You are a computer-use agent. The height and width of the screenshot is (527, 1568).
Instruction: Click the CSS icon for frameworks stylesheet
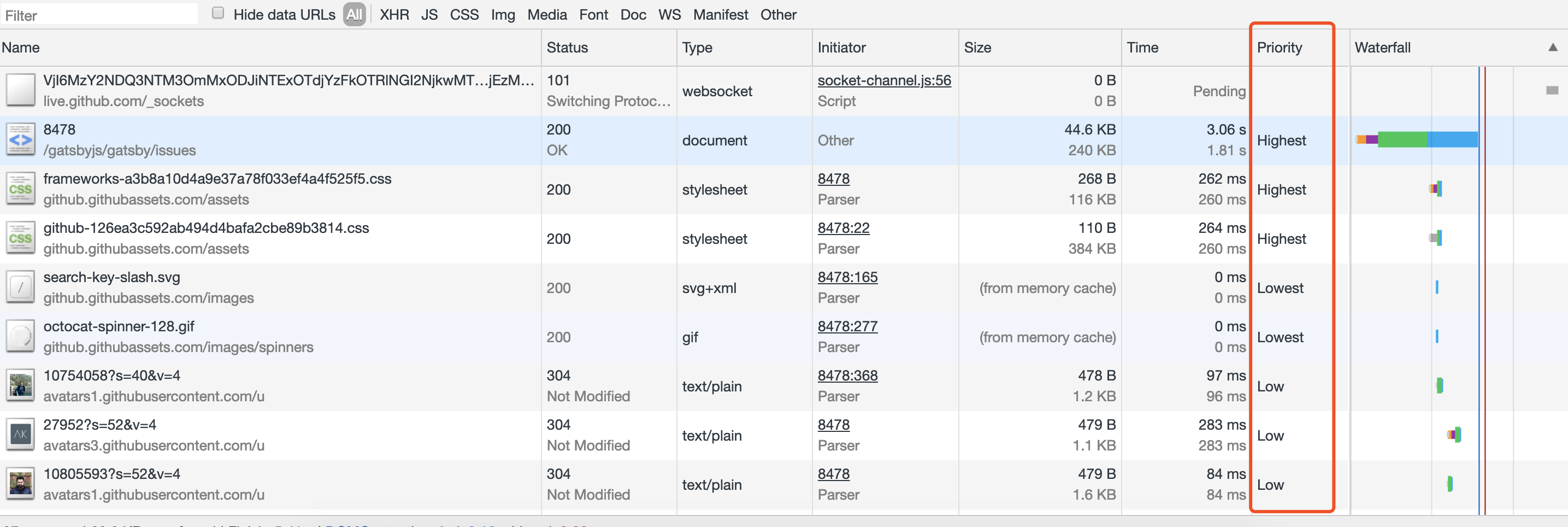coord(21,189)
